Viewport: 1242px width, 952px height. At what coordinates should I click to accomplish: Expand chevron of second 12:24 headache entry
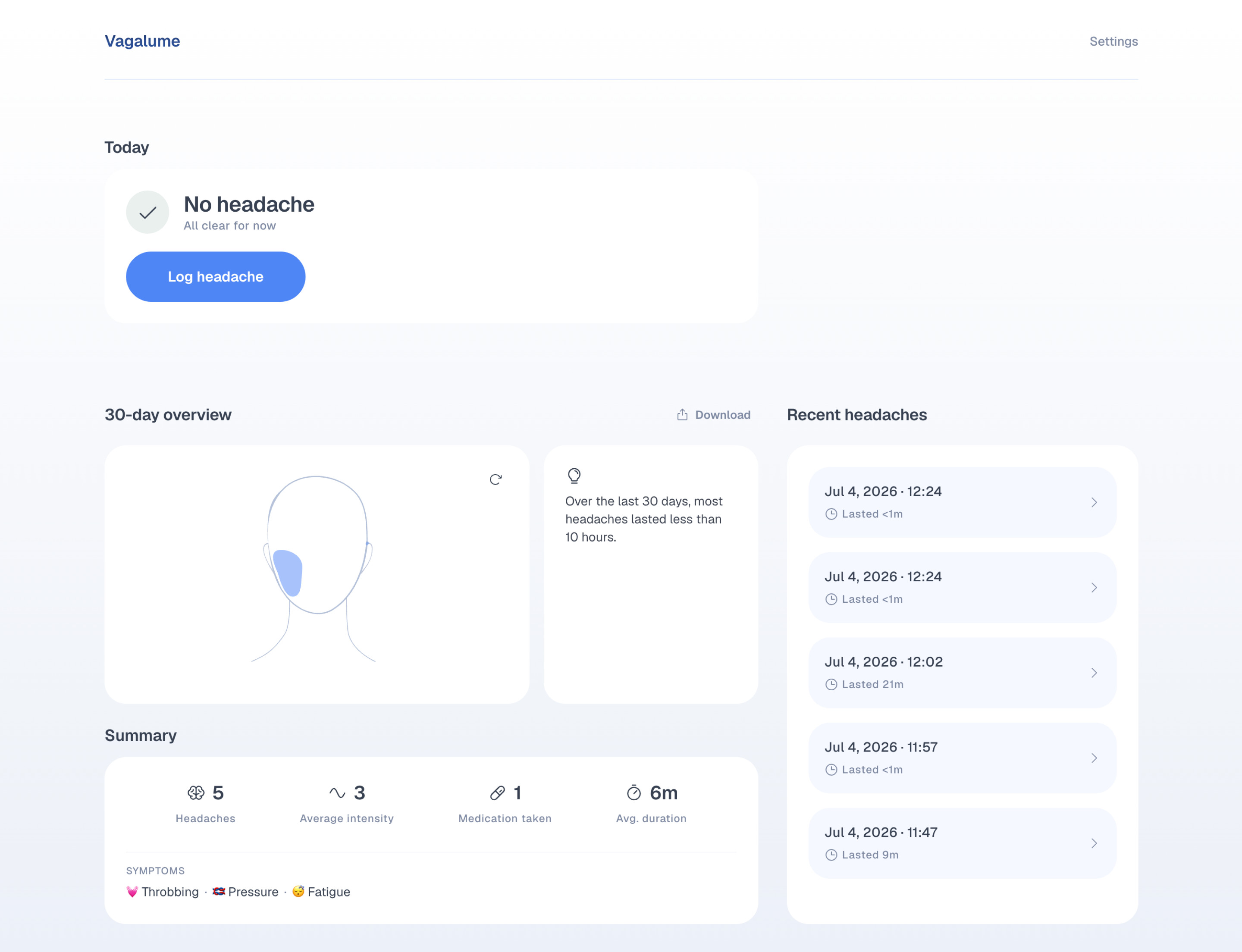[x=1094, y=588]
